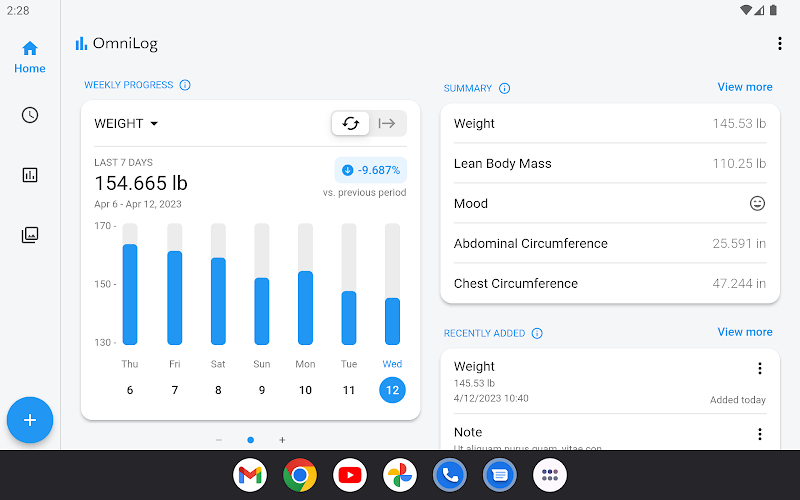Open the statistics chart icon in sidebar

pos(30,175)
